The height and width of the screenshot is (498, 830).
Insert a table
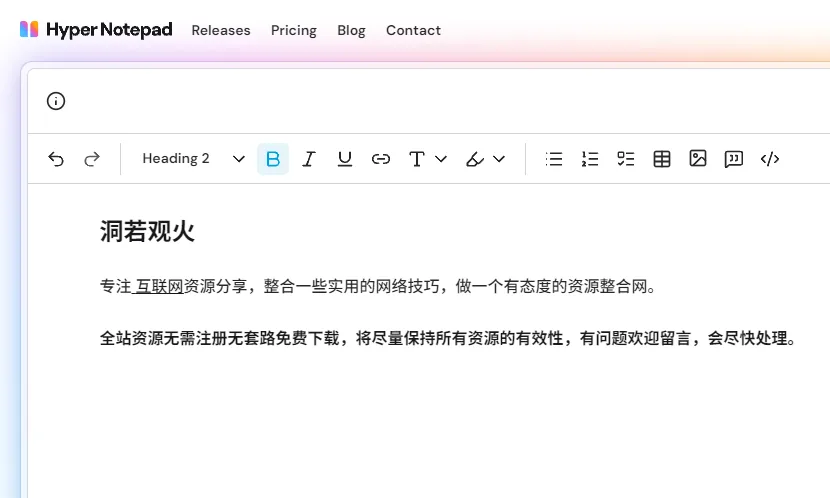tap(662, 159)
